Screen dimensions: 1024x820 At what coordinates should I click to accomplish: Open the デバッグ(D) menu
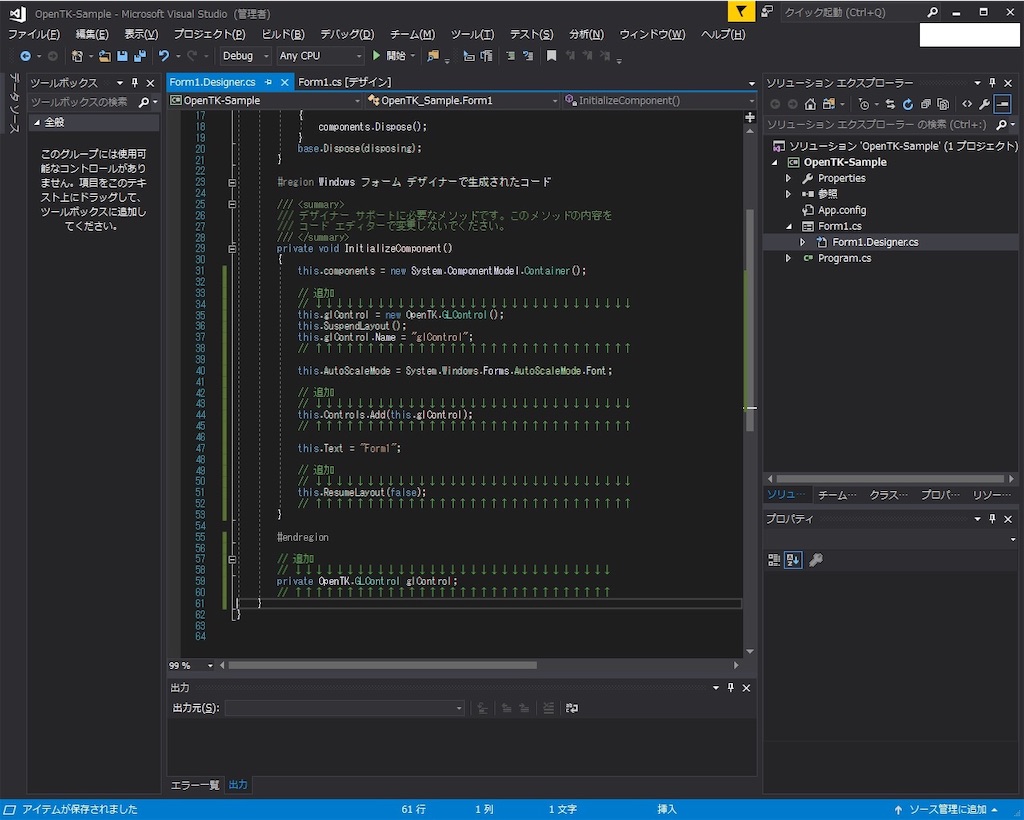[347, 35]
